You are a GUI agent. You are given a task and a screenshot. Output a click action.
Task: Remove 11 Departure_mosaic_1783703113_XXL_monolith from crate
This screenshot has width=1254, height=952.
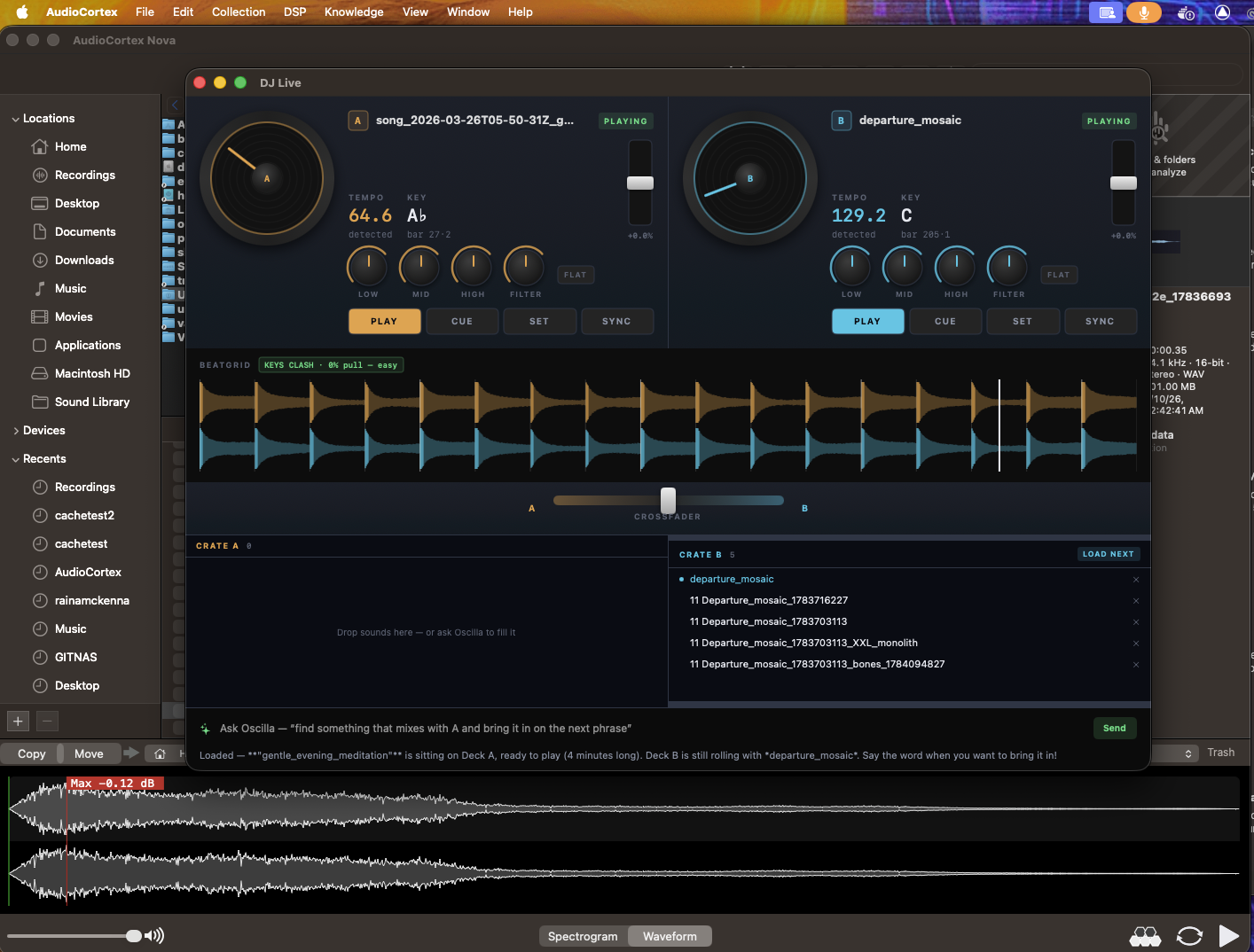coord(1136,644)
